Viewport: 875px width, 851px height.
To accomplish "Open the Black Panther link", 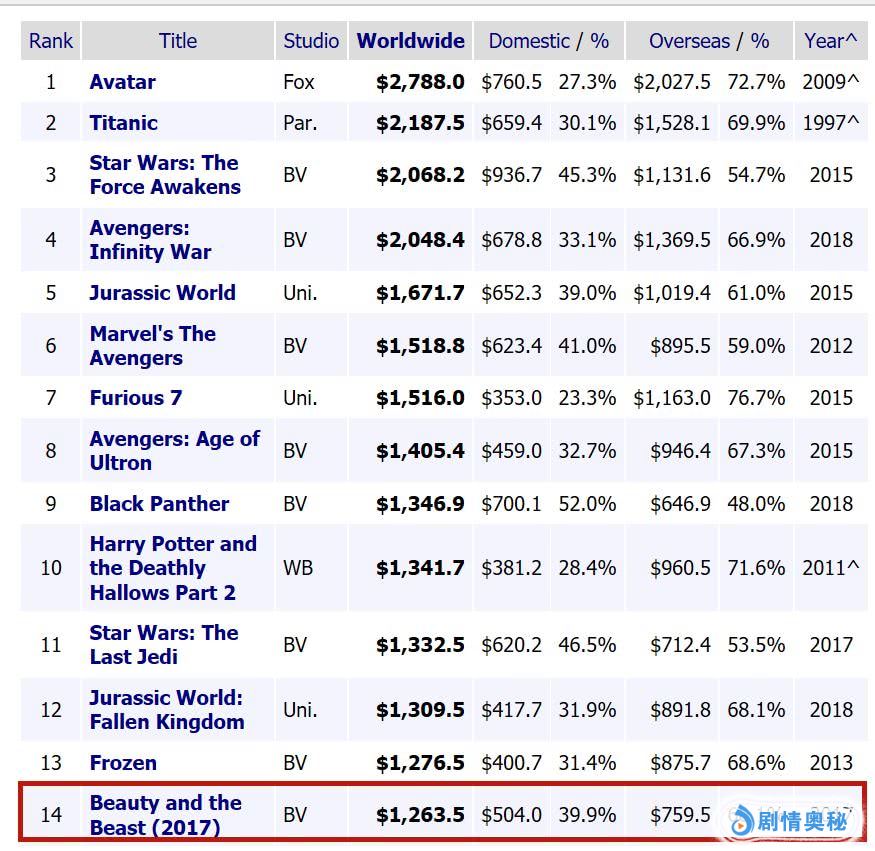I will 159,504.
